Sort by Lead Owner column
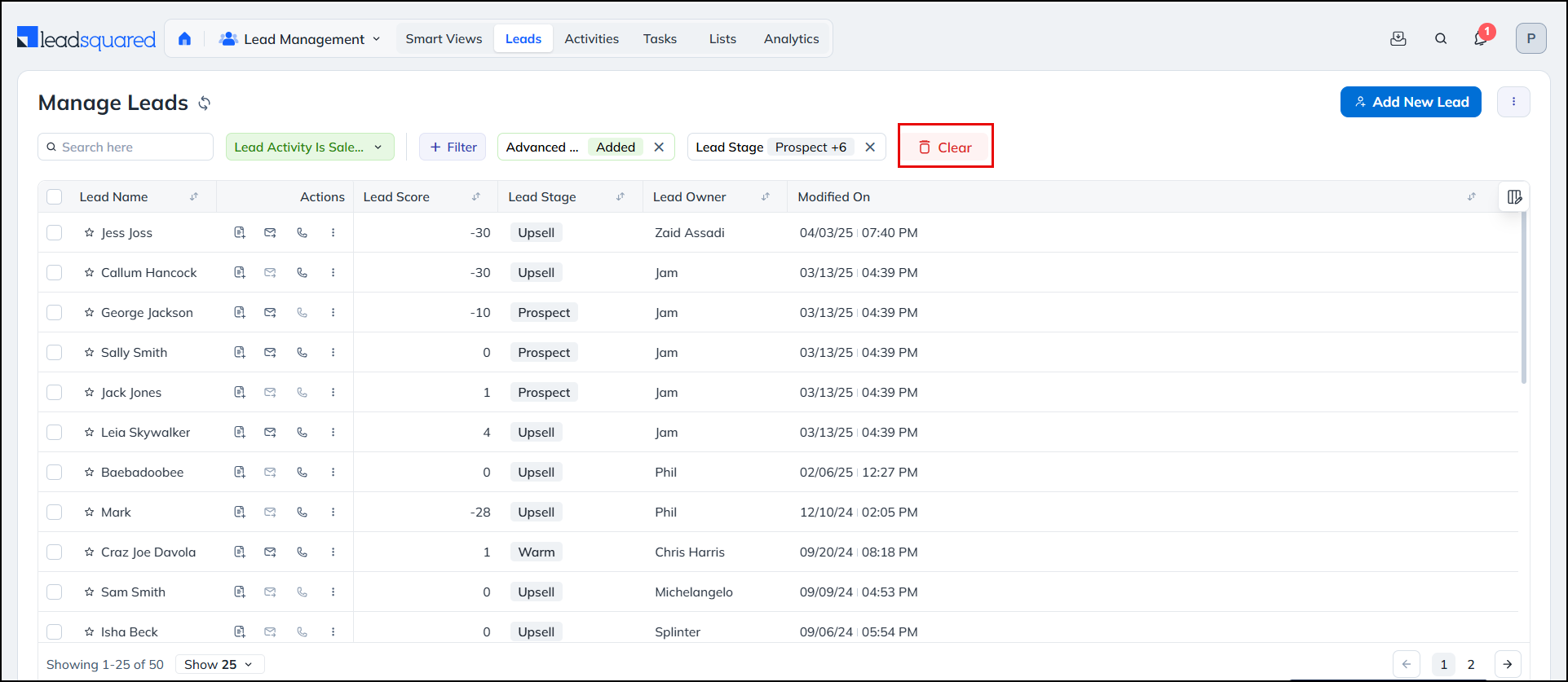This screenshot has width=1568, height=682. pos(766,197)
